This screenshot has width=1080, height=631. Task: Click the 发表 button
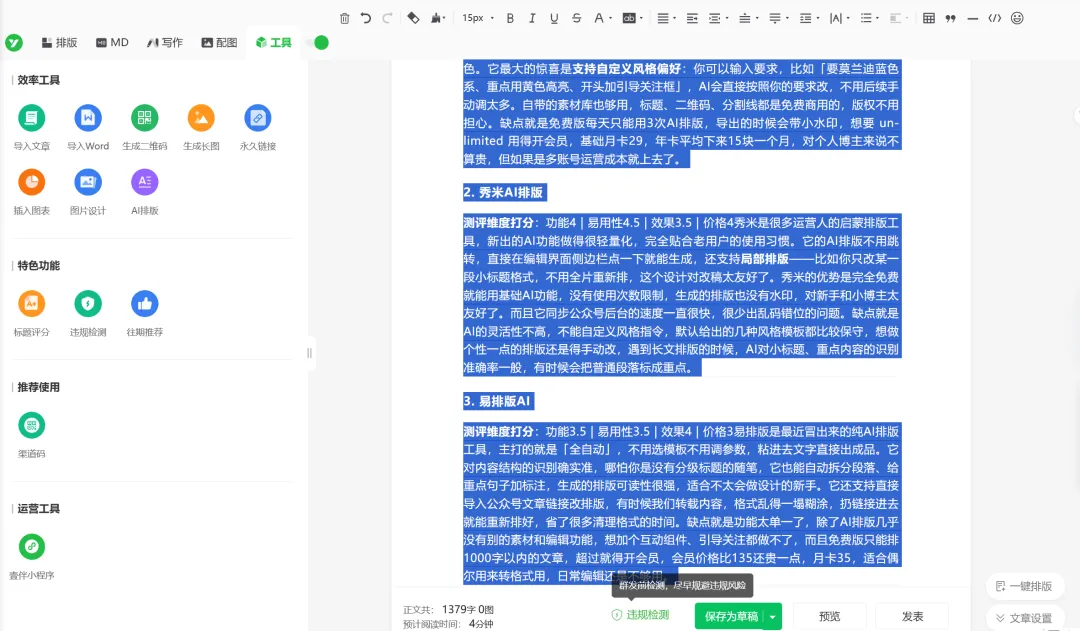[912, 616]
